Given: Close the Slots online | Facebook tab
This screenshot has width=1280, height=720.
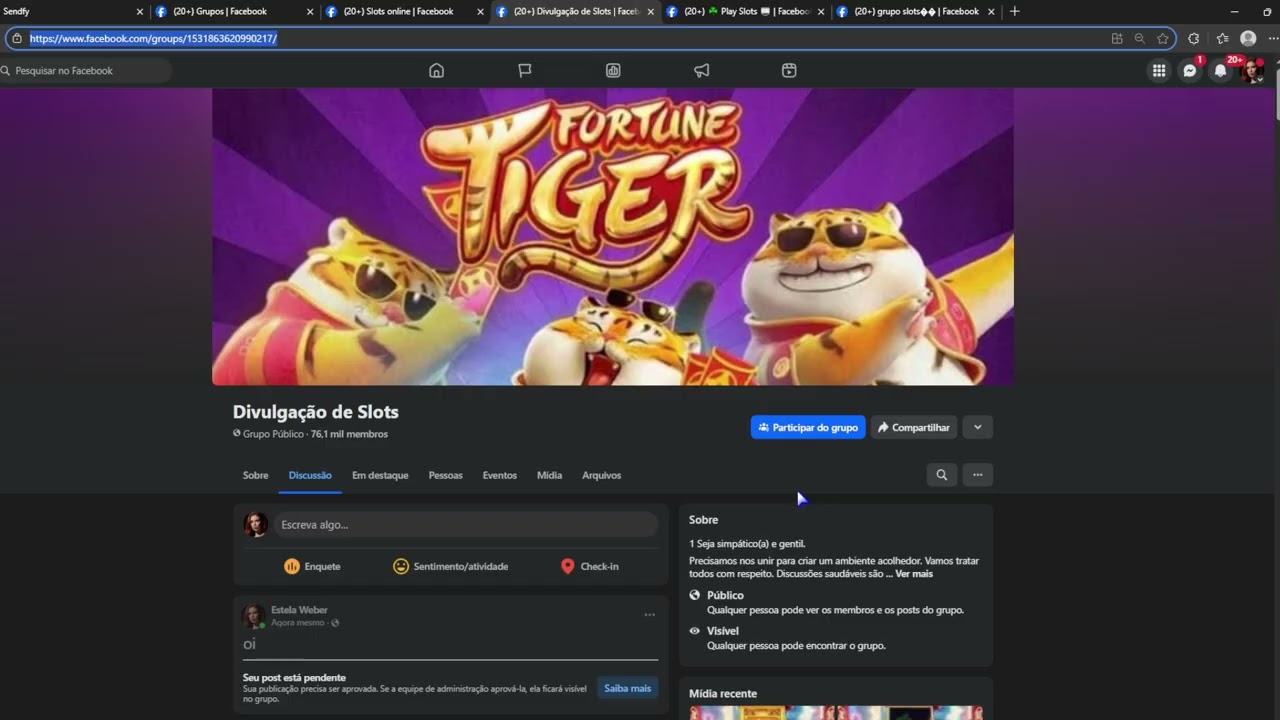Looking at the screenshot, I should pyautogui.click(x=480, y=11).
